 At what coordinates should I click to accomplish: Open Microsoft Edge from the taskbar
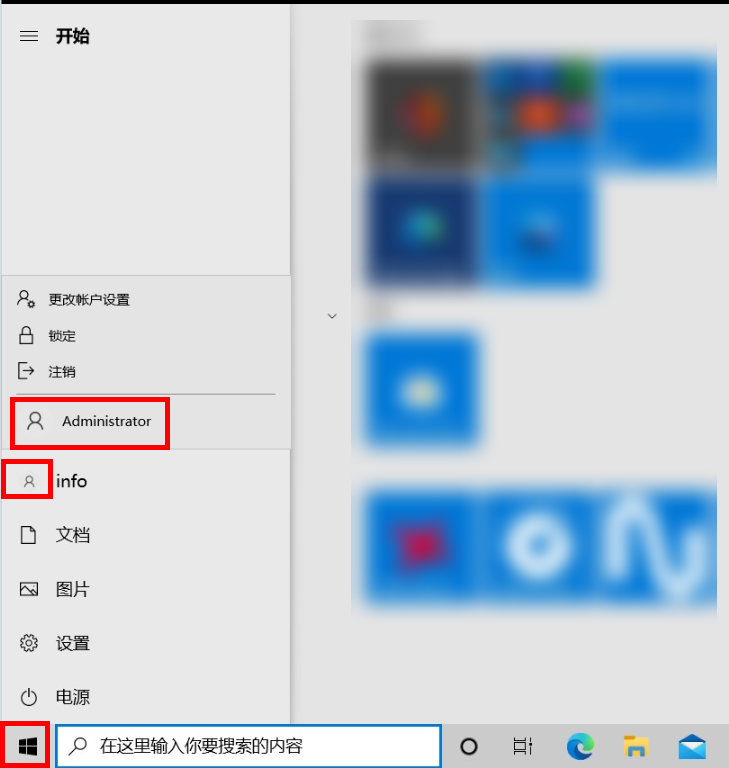pyautogui.click(x=580, y=746)
